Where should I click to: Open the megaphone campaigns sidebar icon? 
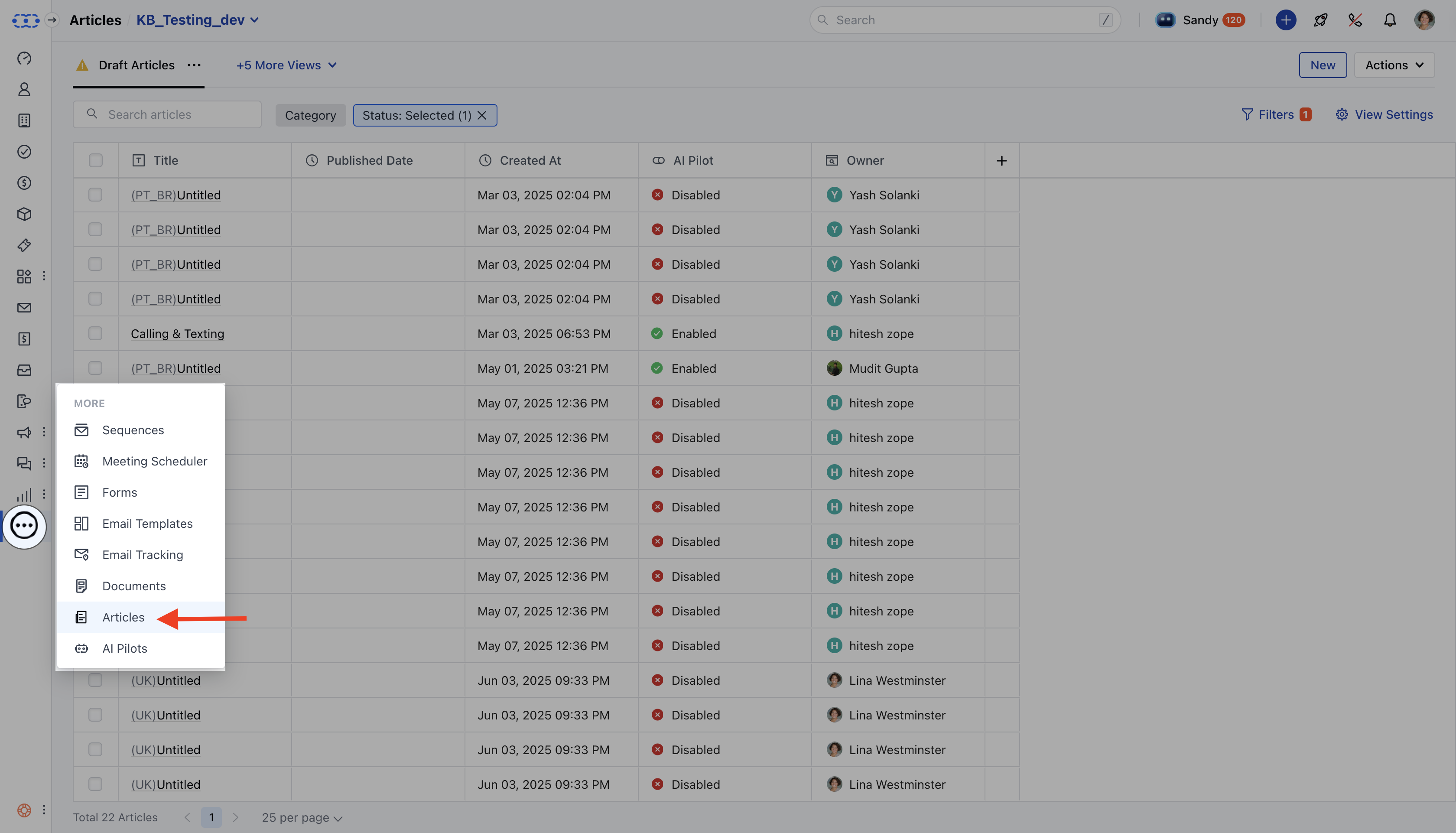click(24, 432)
